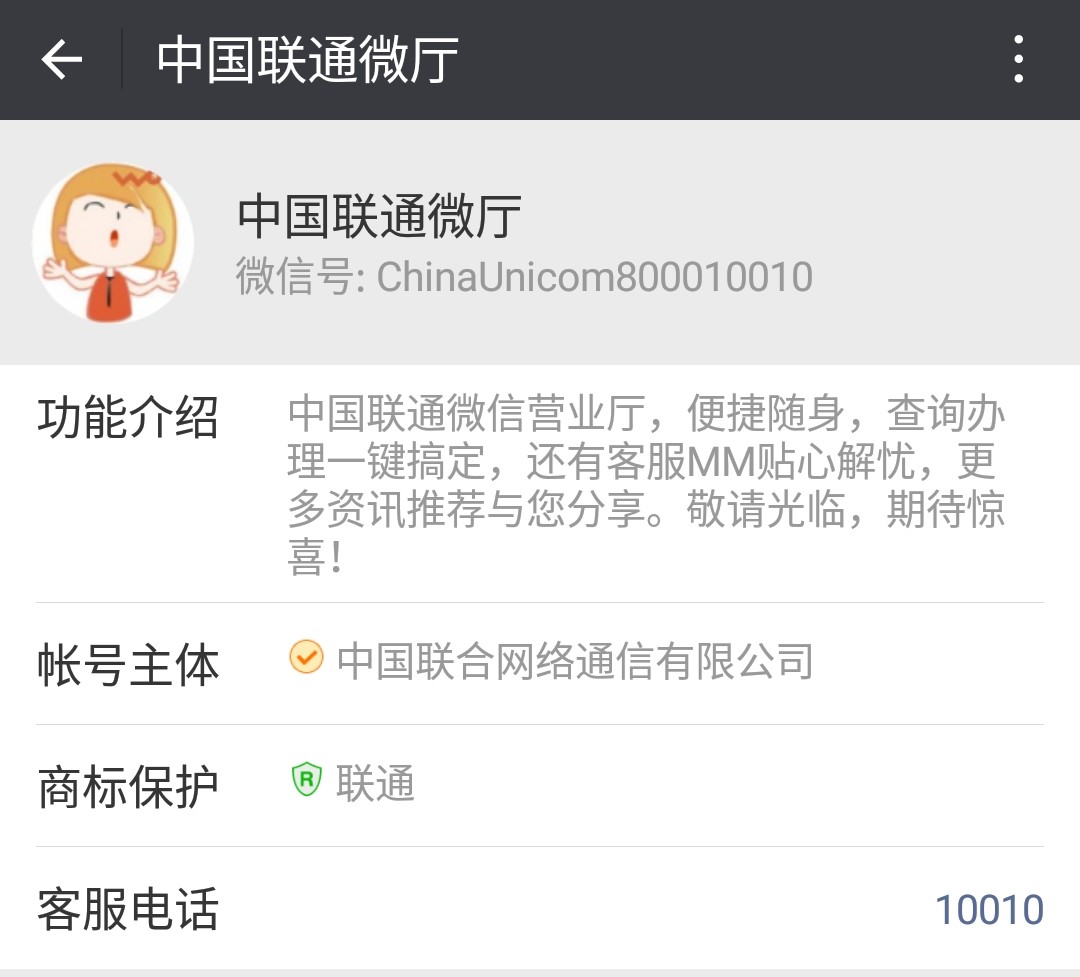
Task: Tap the 联通 trademark text
Action: point(375,783)
